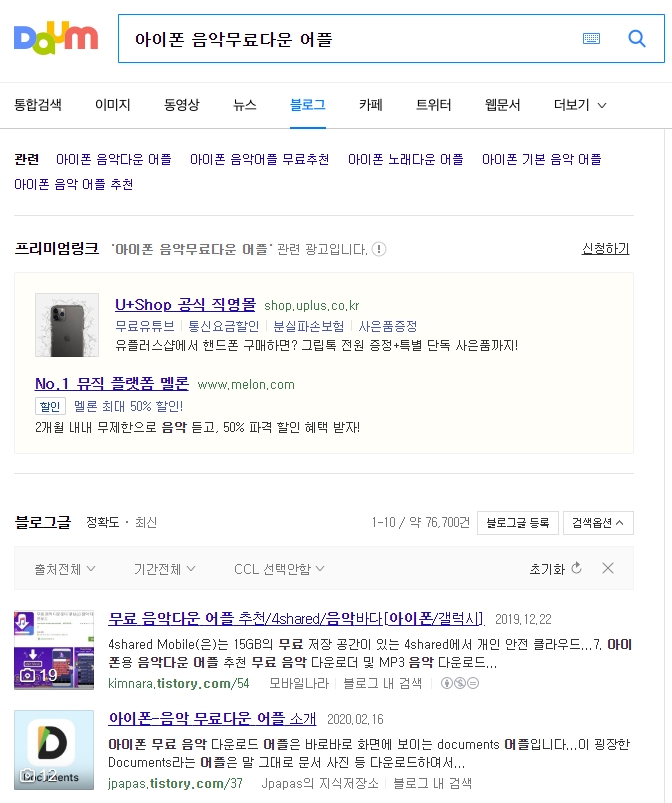Click the iPhone ad thumbnail image
Image resolution: width=672 pixels, height=803 pixels.
67,325
